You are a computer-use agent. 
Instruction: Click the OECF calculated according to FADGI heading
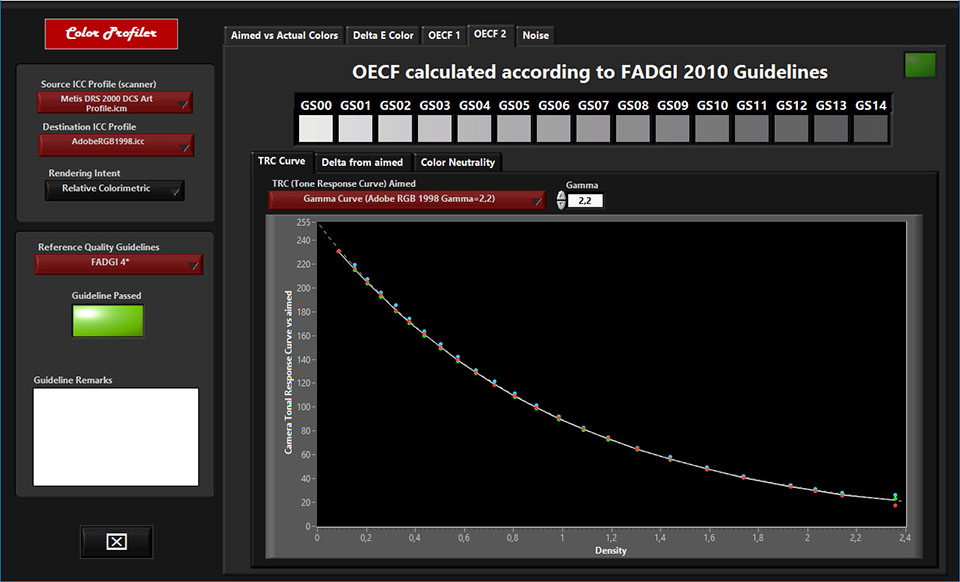tap(590, 72)
